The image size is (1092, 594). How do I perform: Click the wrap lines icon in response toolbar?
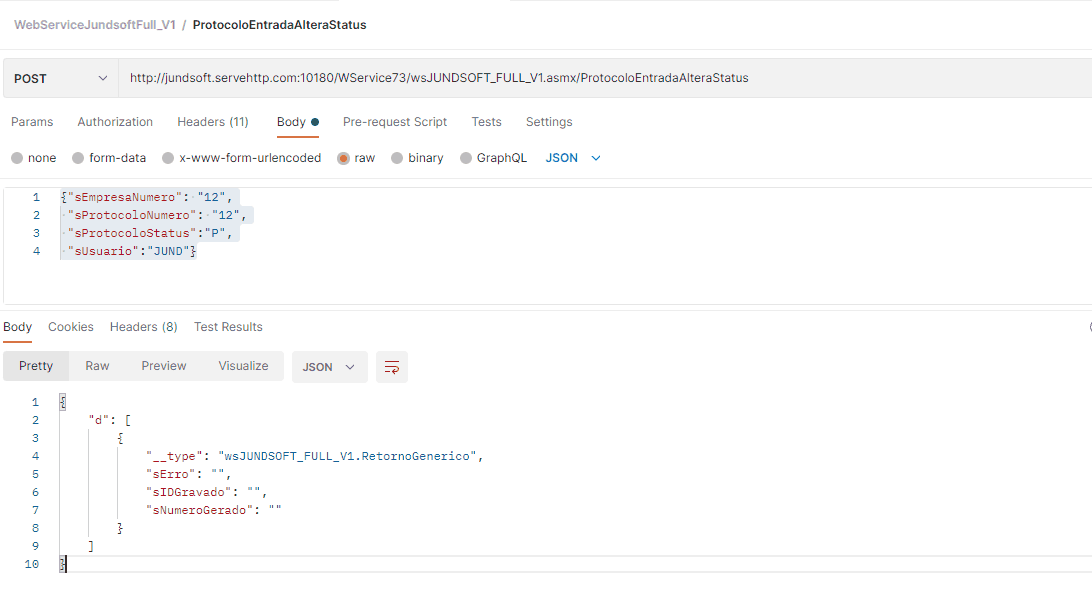coord(392,367)
